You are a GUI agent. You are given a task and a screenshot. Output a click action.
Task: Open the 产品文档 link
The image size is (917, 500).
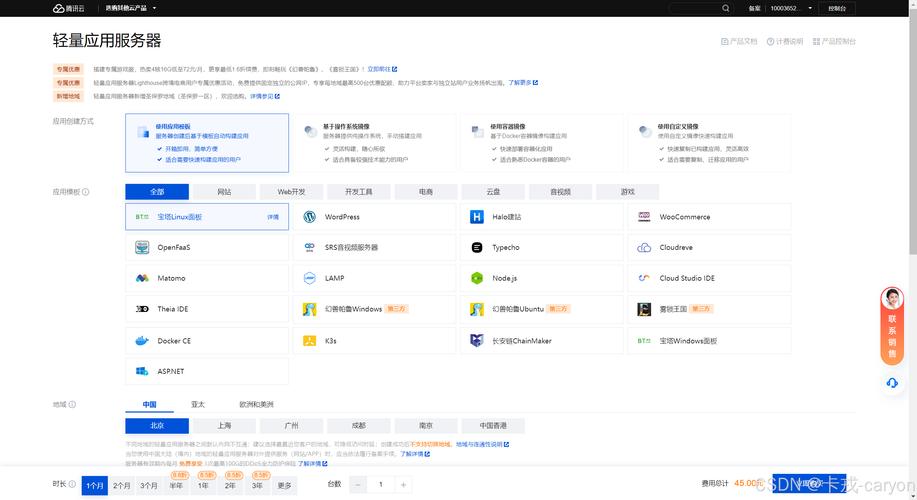(x=739, y=42)
